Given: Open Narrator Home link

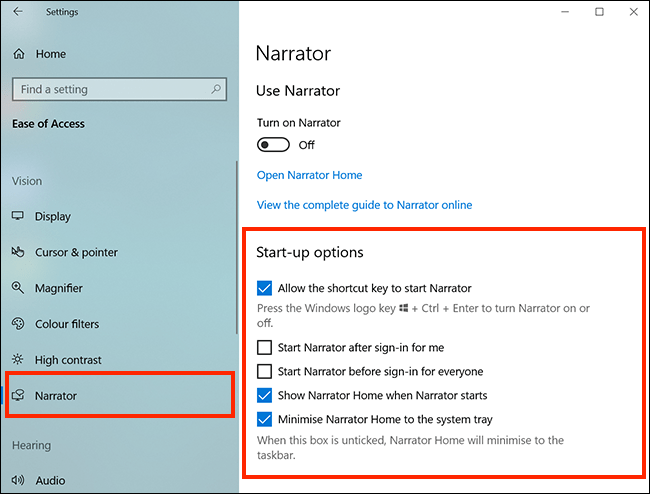Looking at the screenshot, I should (x=309, y=175).
